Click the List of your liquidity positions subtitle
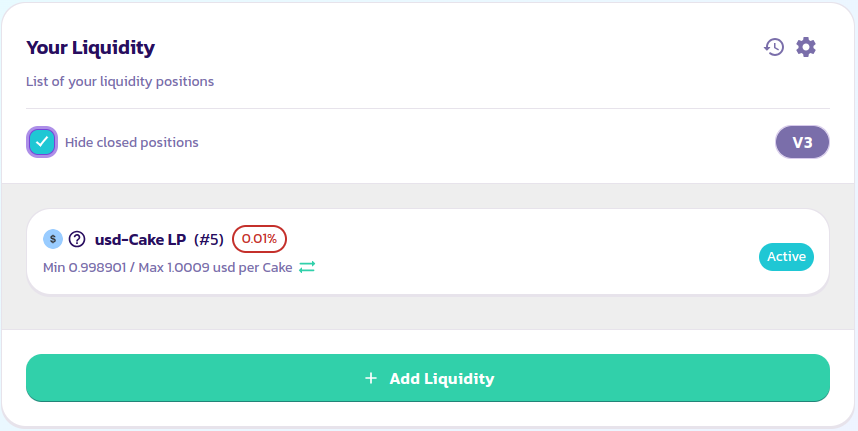This screenshot has height=431, width=858. (x=120, y=81)
